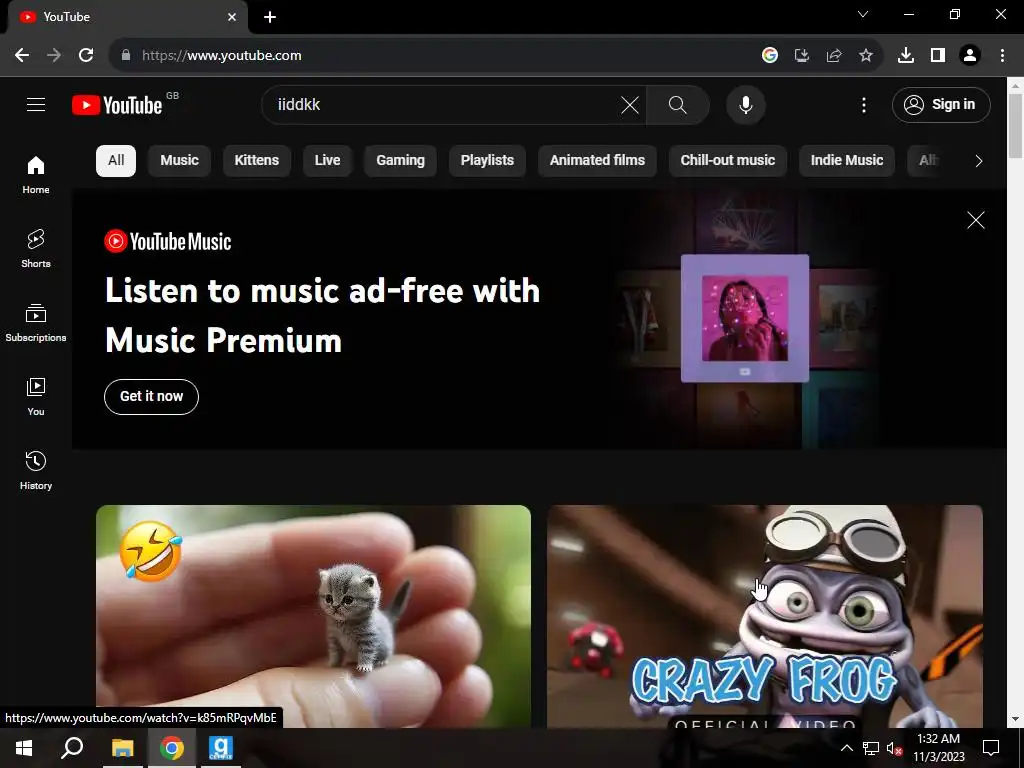Start voice search with the microphone

point(745,104)
